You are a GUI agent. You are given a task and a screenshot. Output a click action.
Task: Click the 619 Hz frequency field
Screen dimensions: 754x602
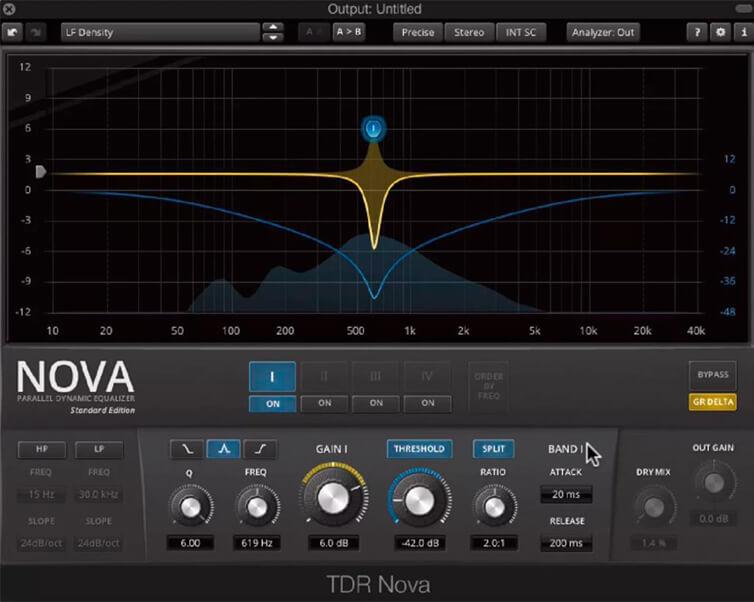[256, 543]
